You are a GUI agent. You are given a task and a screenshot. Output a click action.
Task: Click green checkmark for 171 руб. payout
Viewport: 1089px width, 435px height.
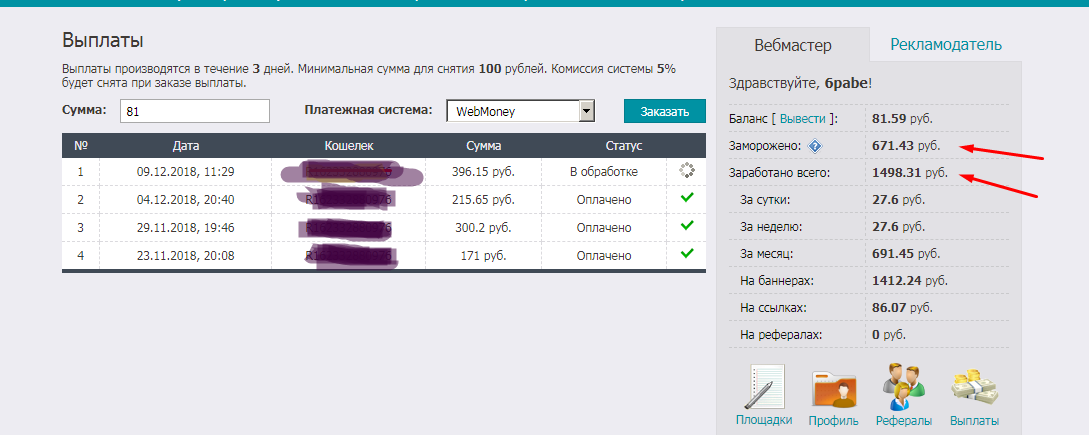coord(687,254)
